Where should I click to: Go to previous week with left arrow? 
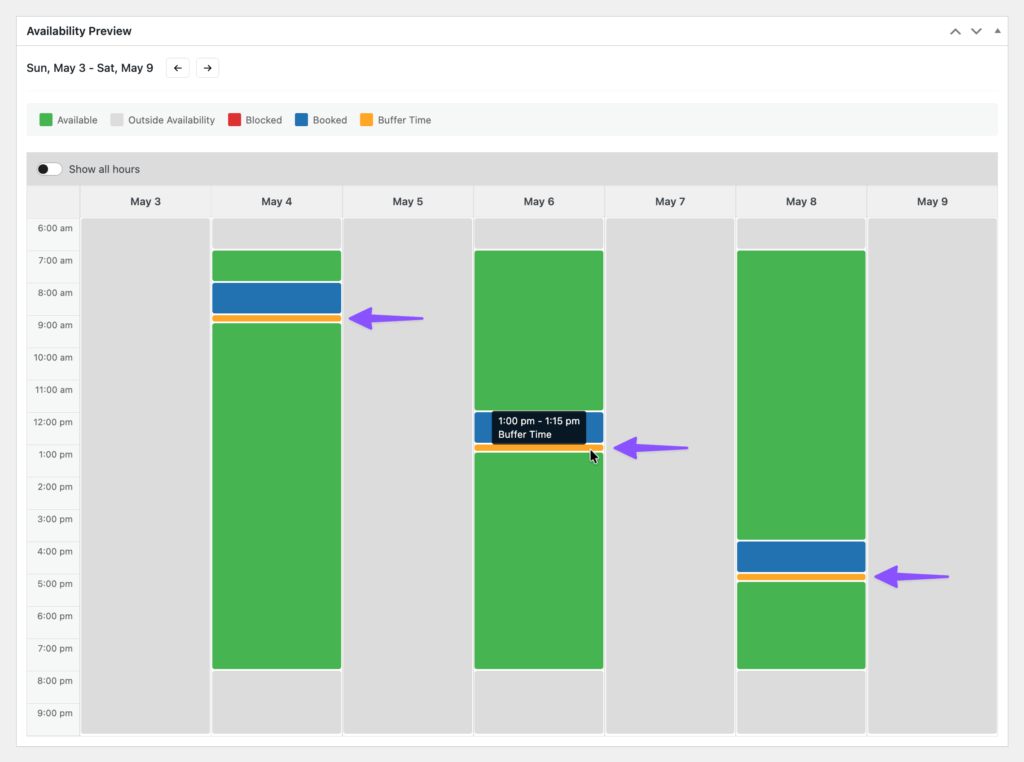[178, 68]
